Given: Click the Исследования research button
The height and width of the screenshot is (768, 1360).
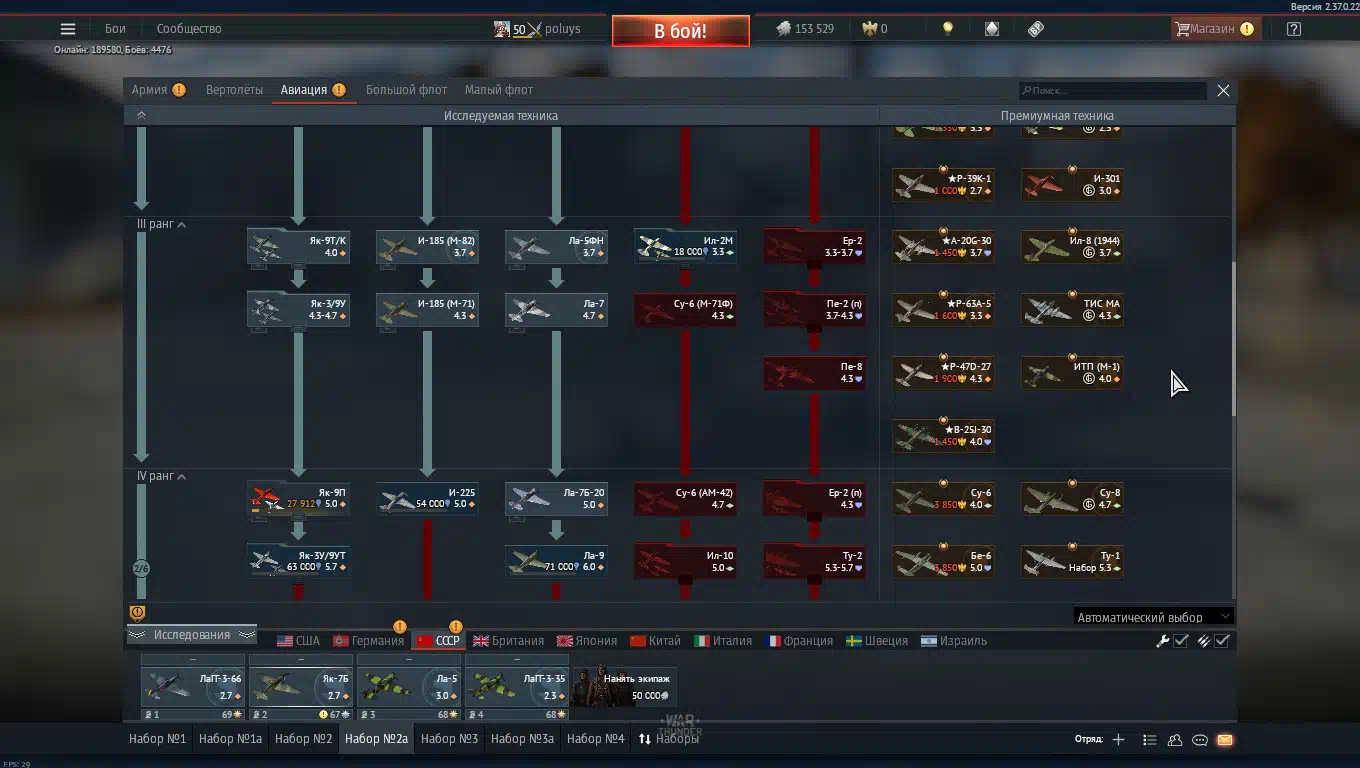Looking at the screenshot, I should point(192,635).
